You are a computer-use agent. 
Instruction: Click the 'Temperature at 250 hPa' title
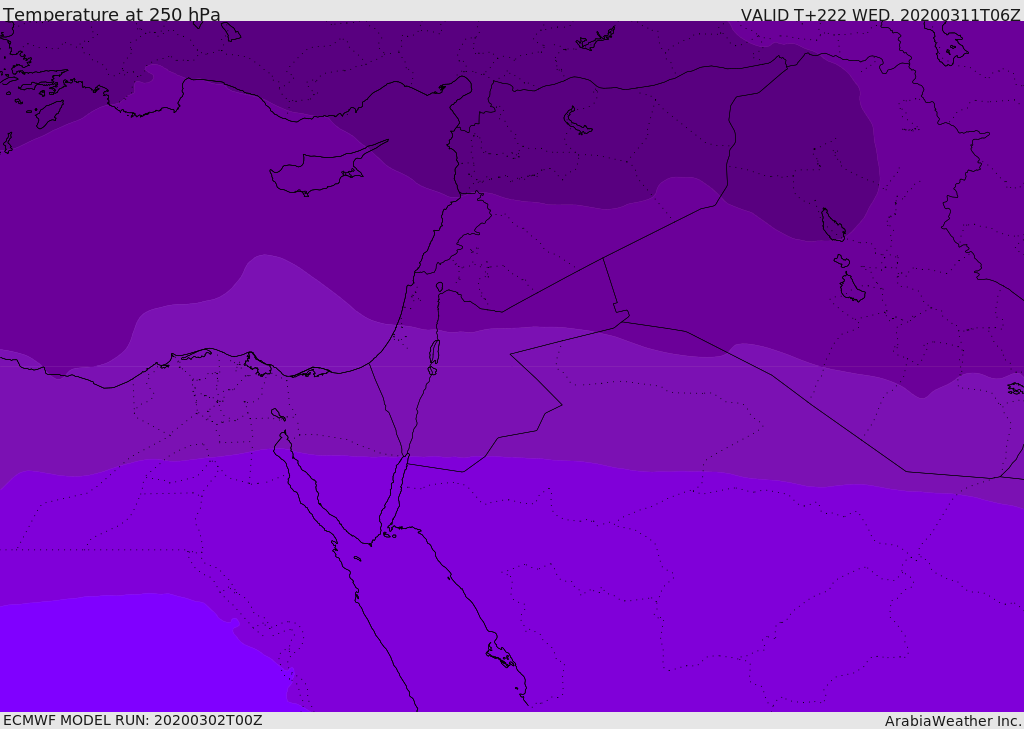click(112, 14)
